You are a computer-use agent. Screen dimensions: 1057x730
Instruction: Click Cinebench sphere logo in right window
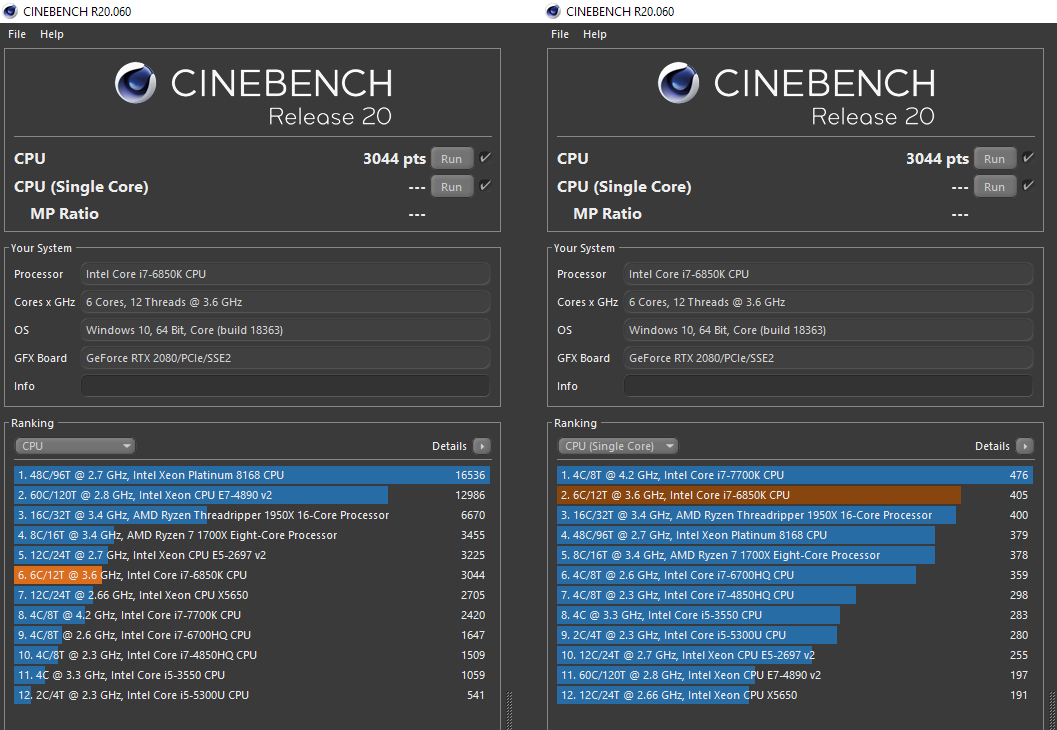click(x=679, y=83)
